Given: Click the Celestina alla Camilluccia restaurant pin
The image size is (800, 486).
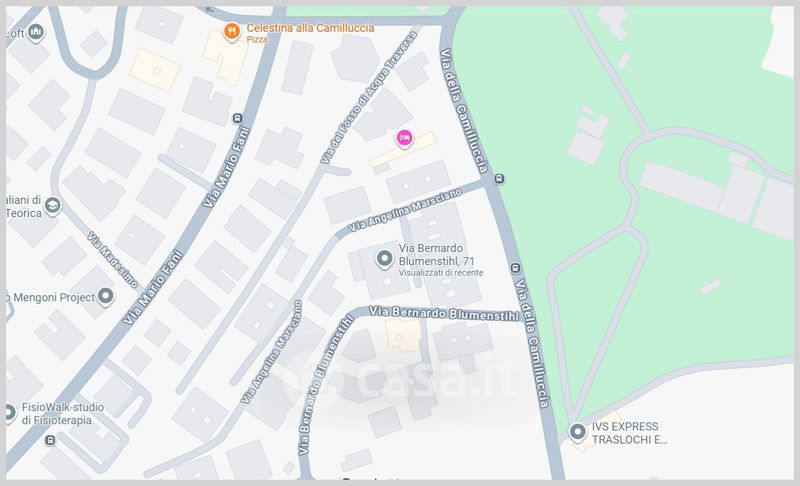Looking at the screenshot, I should tap(232, 32).
